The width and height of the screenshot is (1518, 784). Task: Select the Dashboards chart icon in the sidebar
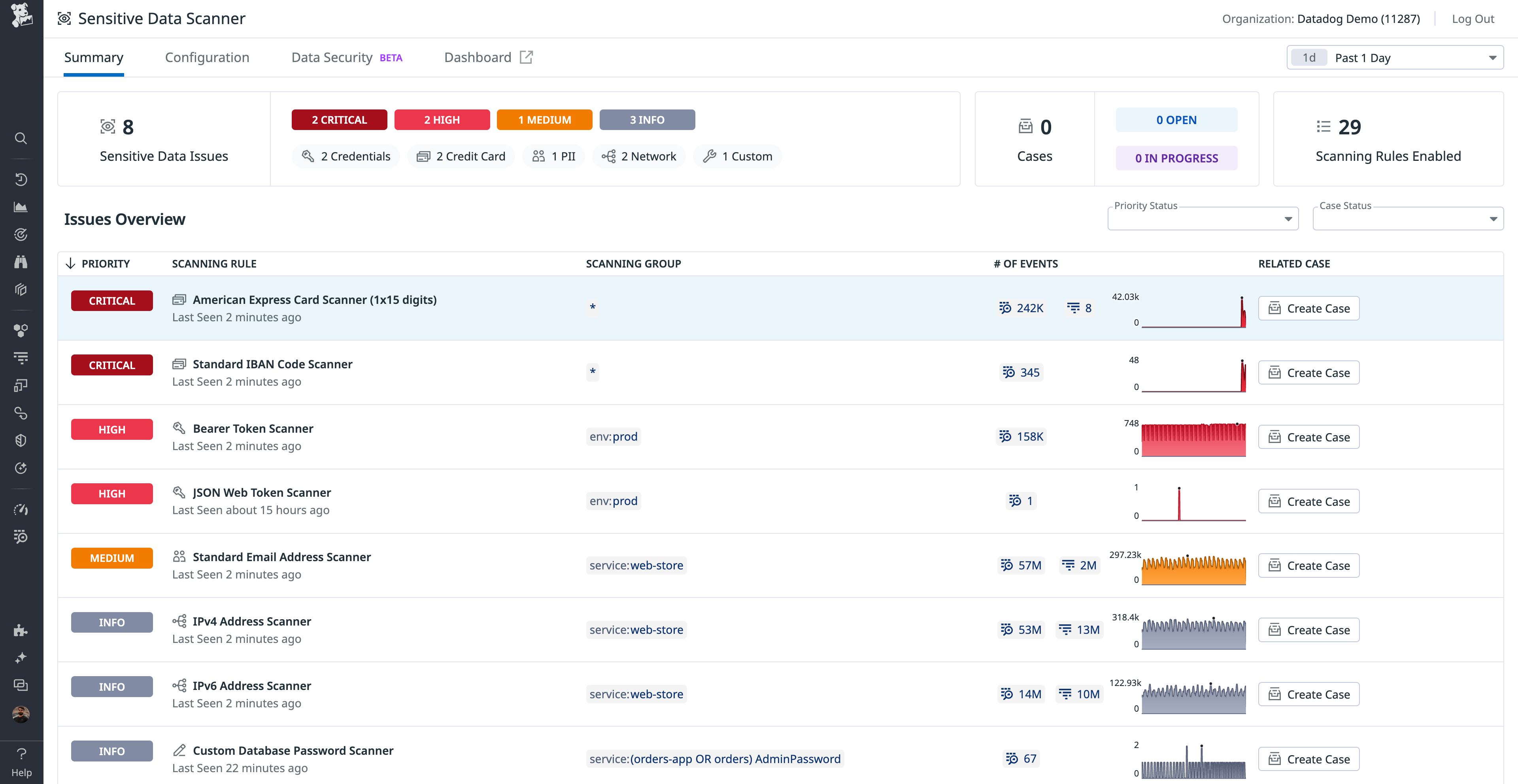tap(21, 207)
